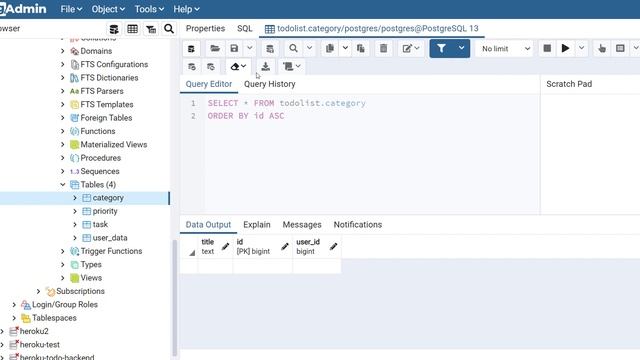
Task: Click the Scratch Pad header
Action: [x=569, y=84]
